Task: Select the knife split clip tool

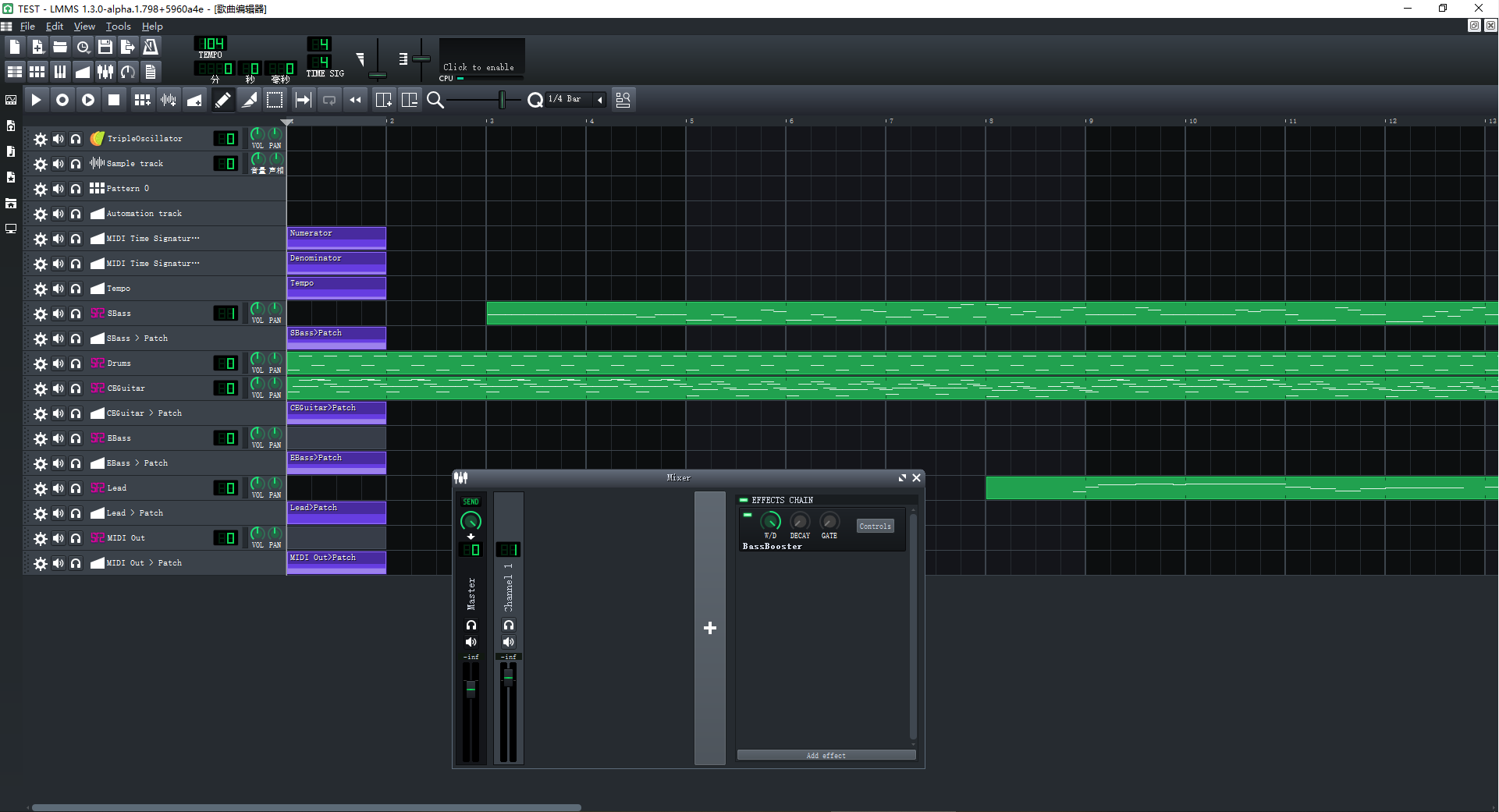Action: click(249, 100)
